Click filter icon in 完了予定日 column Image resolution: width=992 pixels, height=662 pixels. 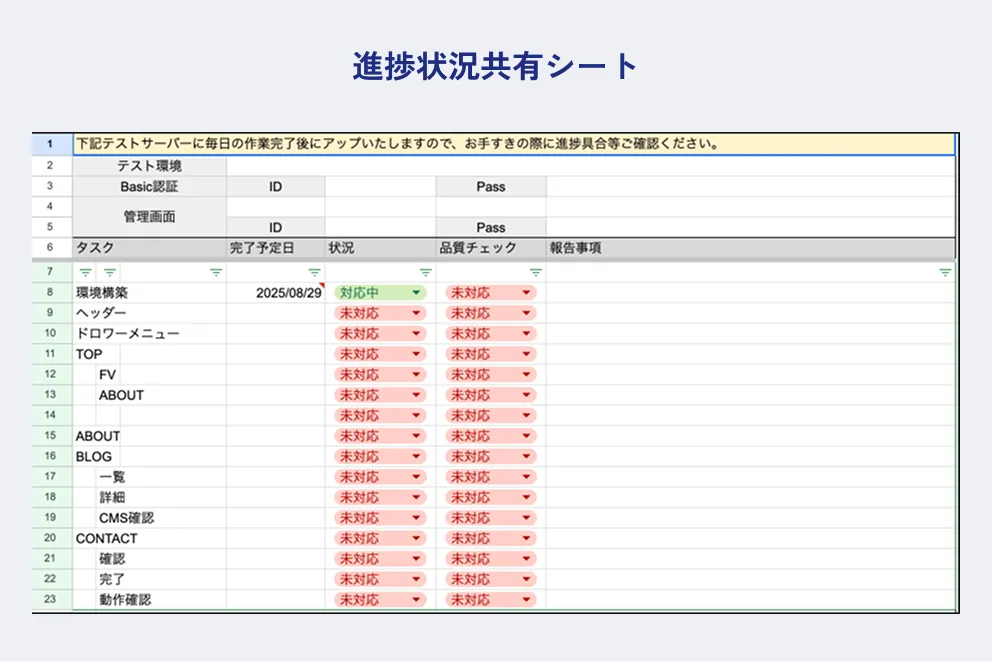[315, 272]
